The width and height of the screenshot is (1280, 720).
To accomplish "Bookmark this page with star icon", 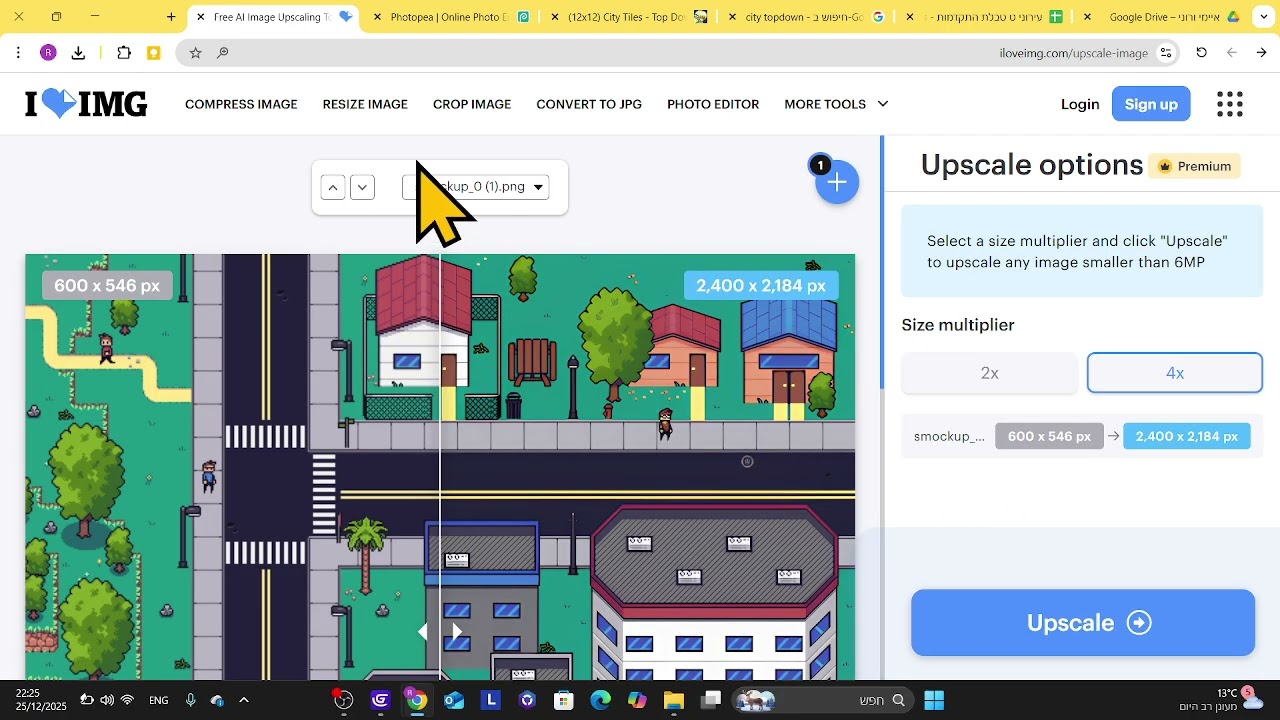I will 195,53.
